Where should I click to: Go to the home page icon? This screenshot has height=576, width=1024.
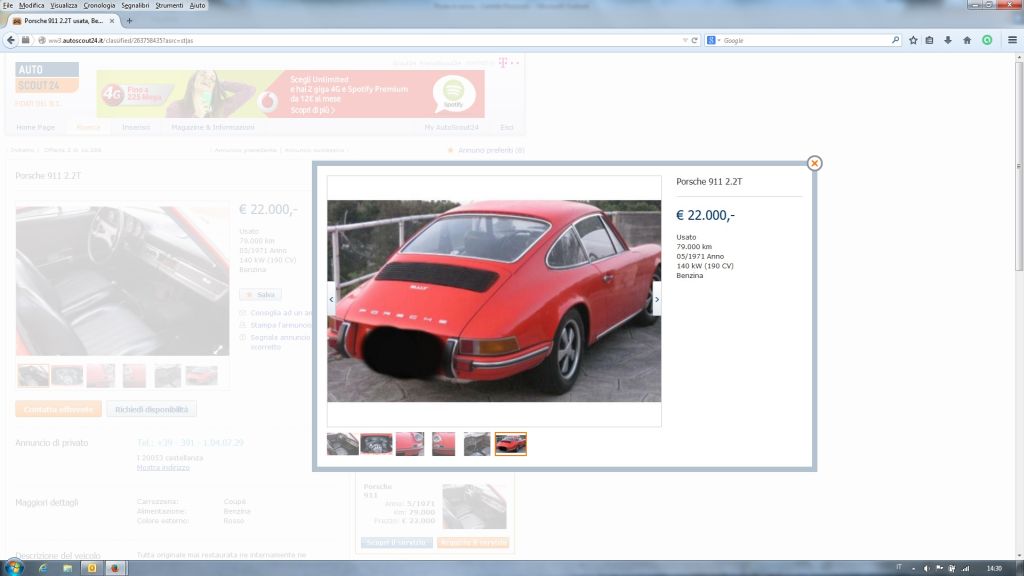pyautogui.click(x=967, y=40)
